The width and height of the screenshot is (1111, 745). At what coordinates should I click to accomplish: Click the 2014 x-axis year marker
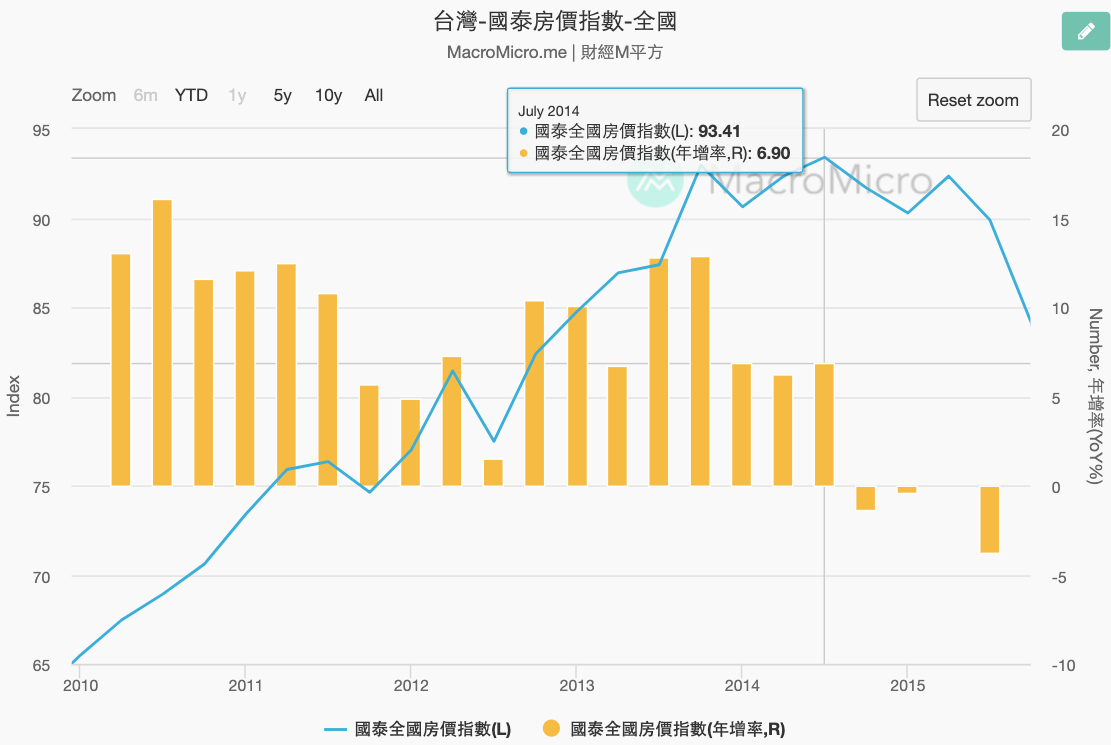pos(742,685)
